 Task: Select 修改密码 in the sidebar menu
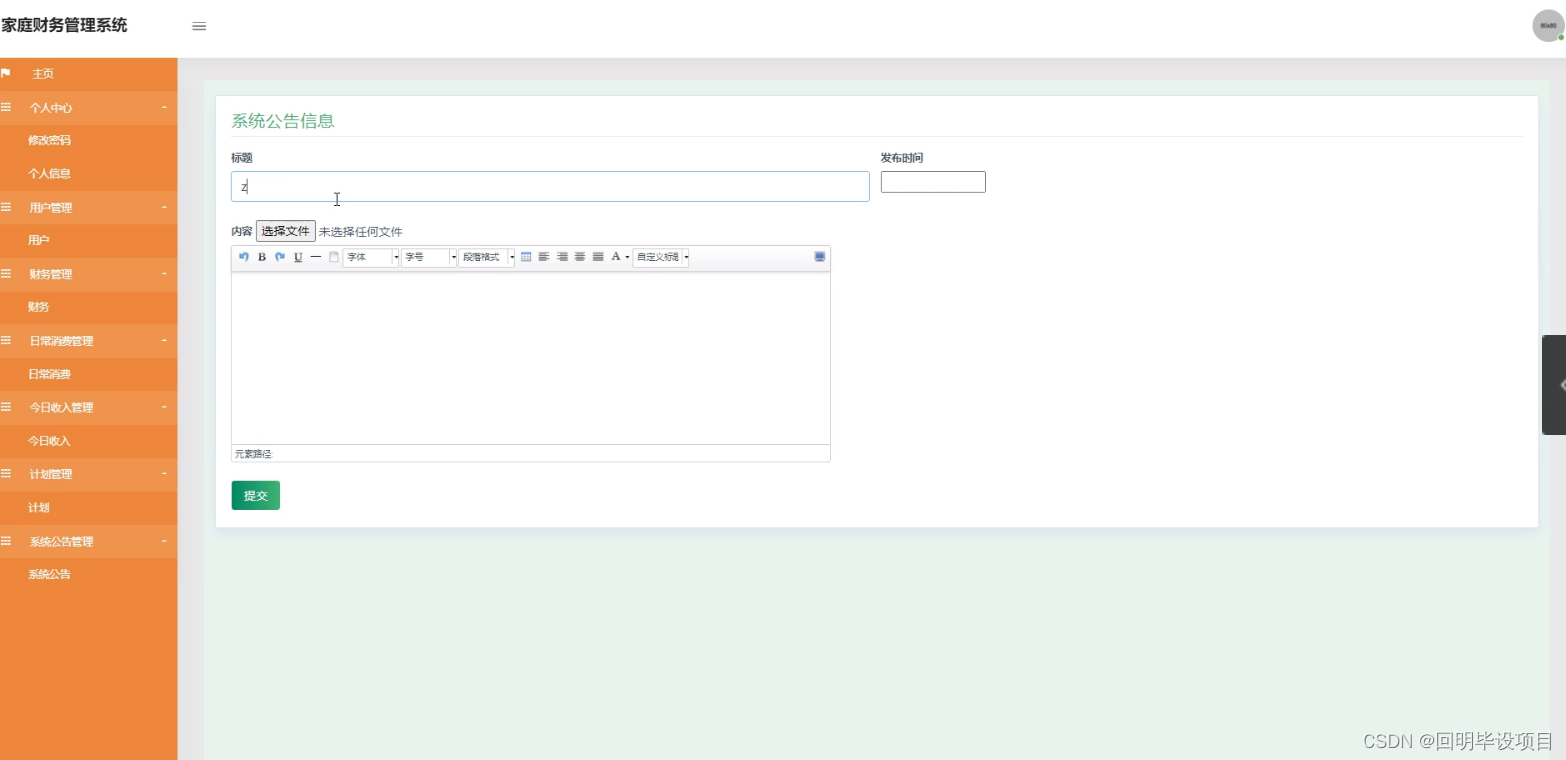click(x=50, y=140)
